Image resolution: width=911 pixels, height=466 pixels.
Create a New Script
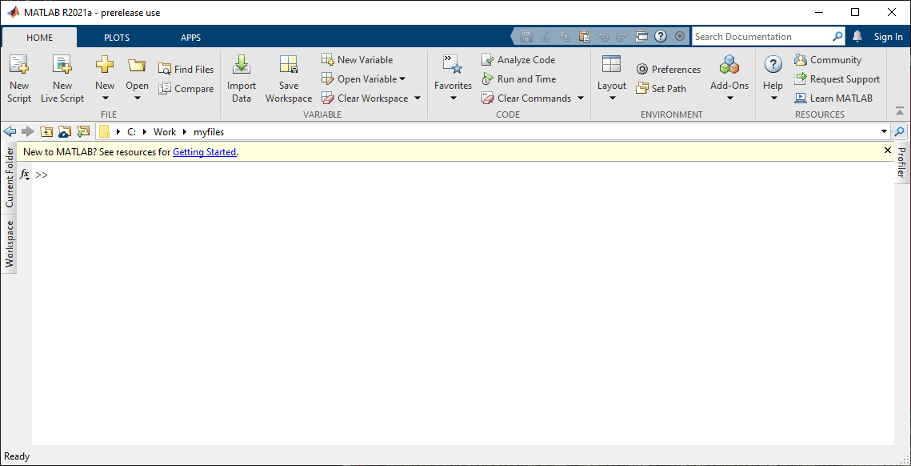(x=19, y=80)
